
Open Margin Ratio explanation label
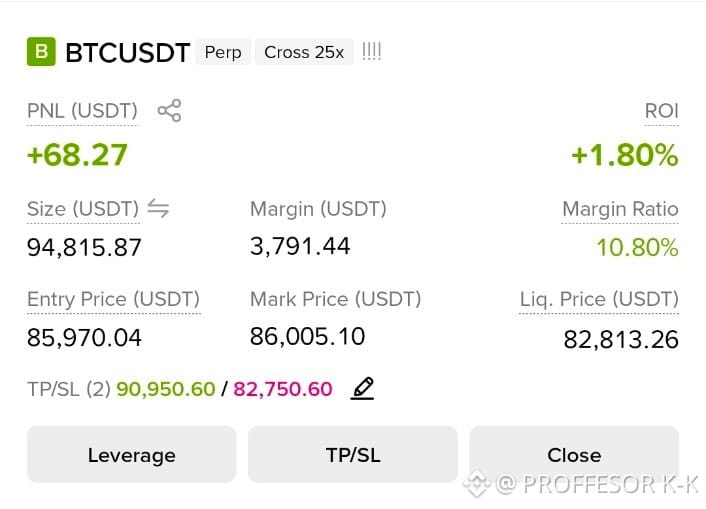(620, 209)
